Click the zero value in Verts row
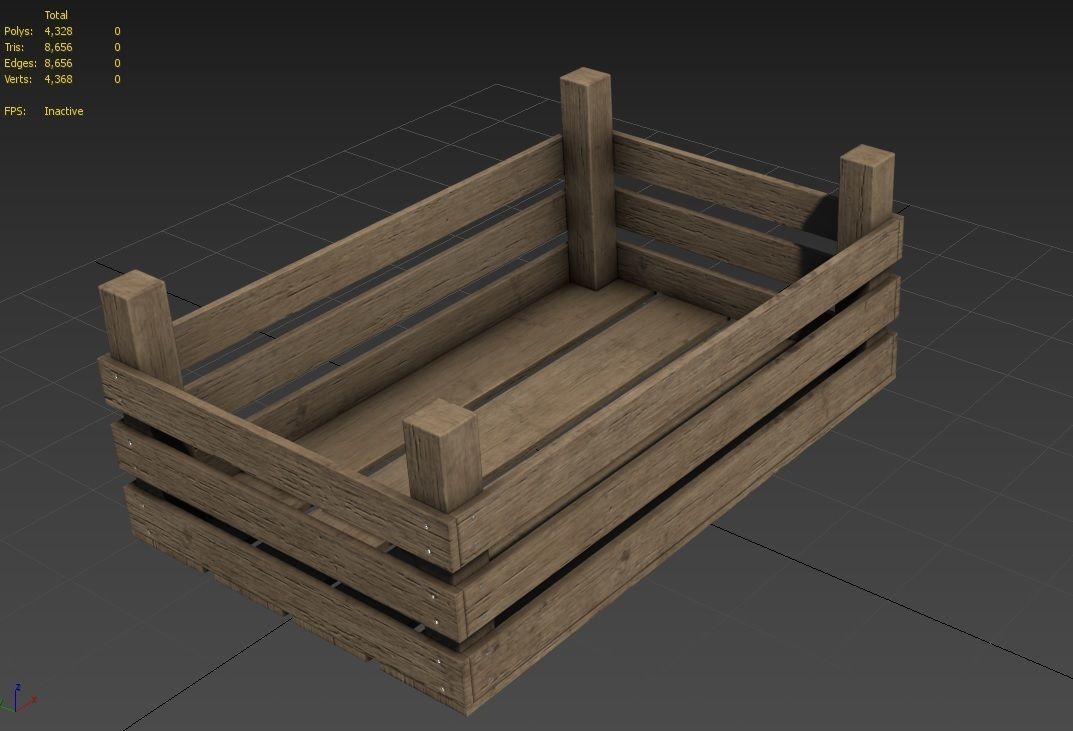 pyautogui.click(x=117, y=79)
